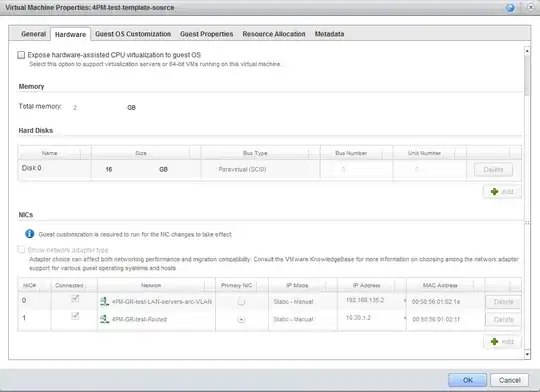Click the green plus icon under Hard Disks
Viewport: 540px width, 392px height.
(x=494, y=192)
